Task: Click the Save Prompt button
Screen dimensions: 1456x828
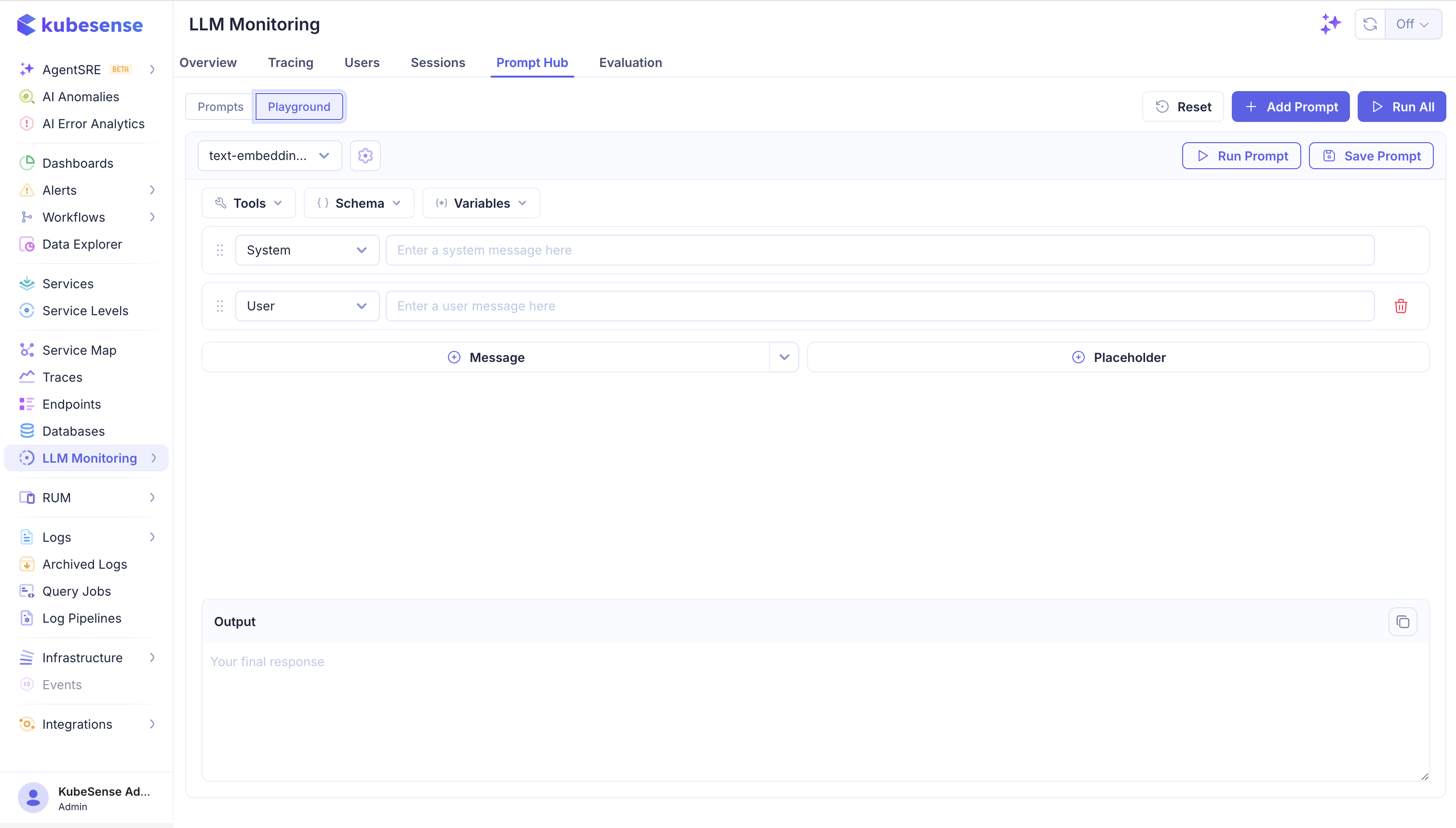Action: pyautogui.click(x=1371, y=156)
